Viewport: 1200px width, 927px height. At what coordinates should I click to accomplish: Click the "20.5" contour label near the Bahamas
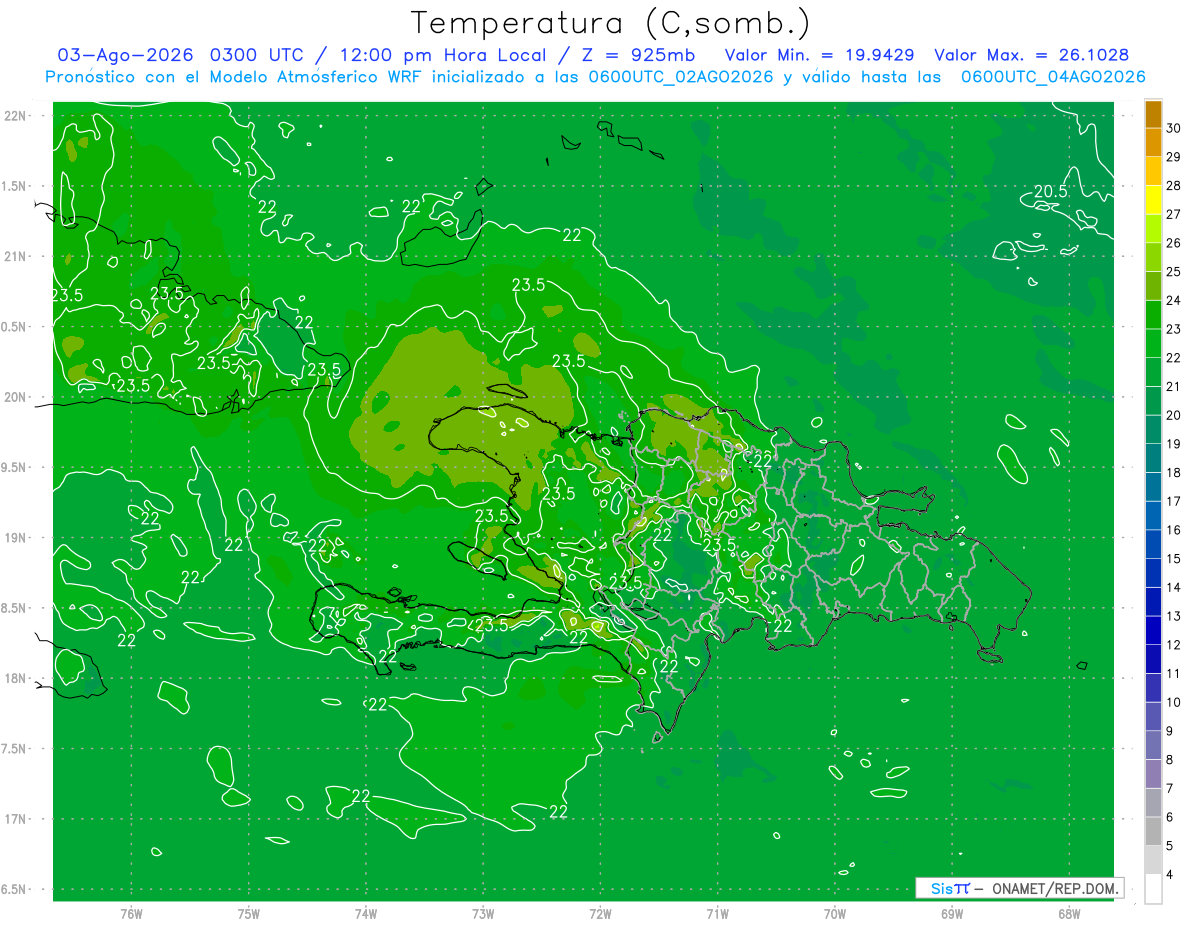point(1050,191)
